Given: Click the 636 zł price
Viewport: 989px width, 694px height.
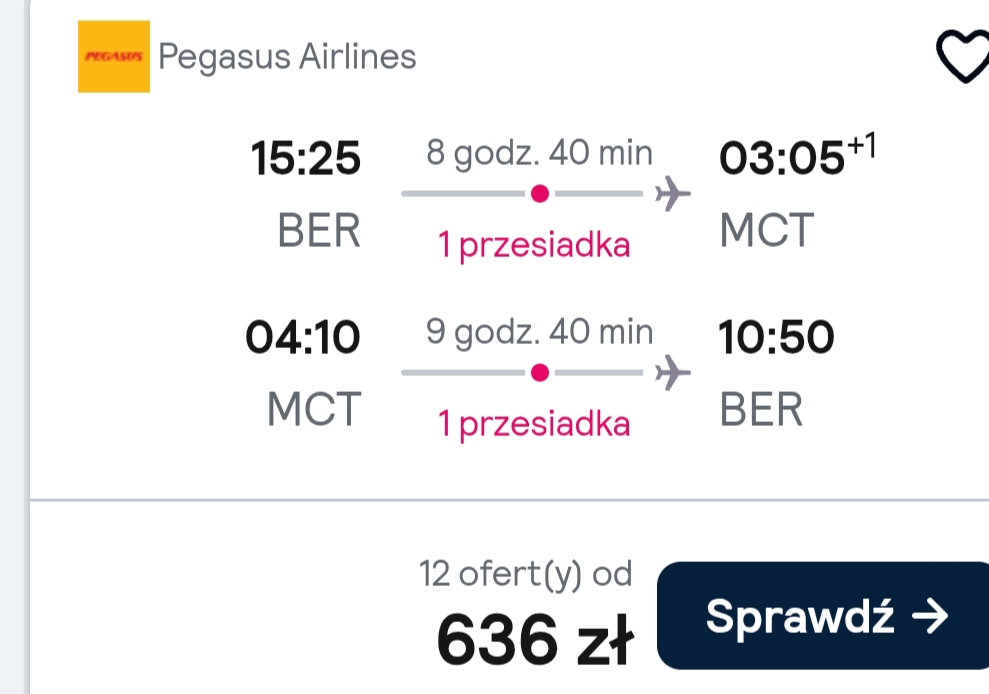Looking at the screenshot, I should tap(535, 640).
